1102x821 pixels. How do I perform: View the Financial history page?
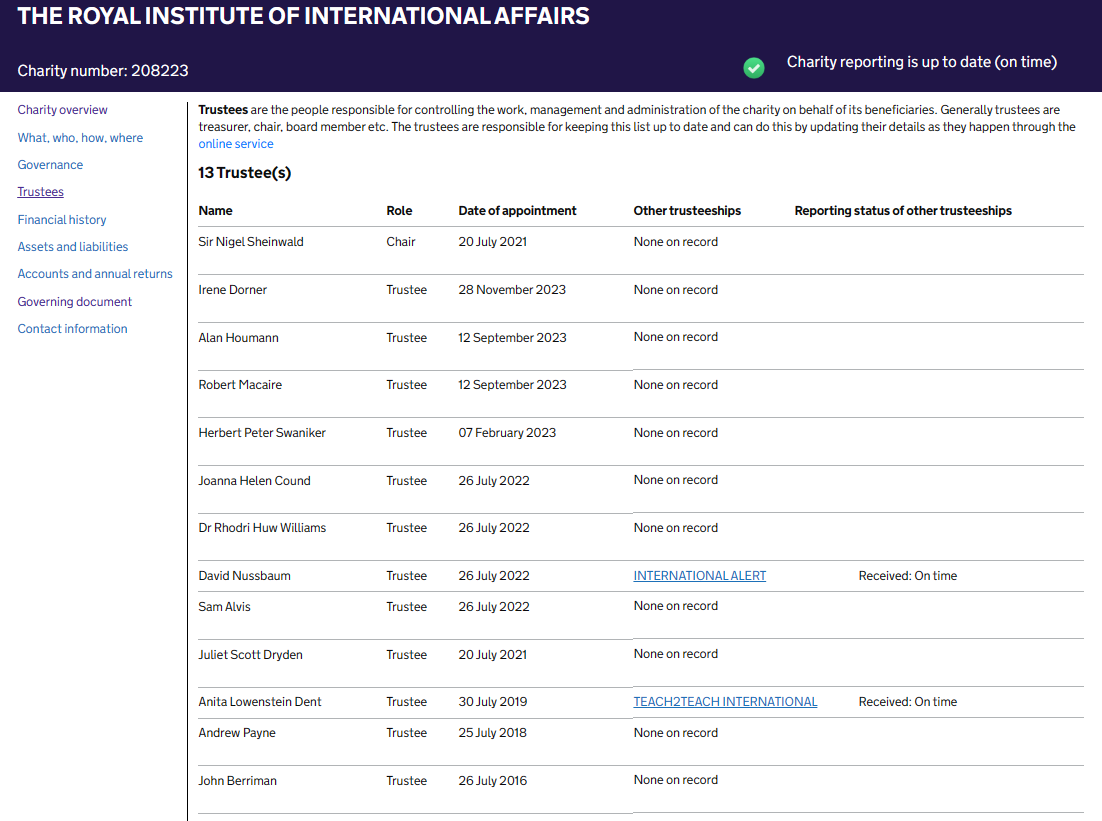62,220
